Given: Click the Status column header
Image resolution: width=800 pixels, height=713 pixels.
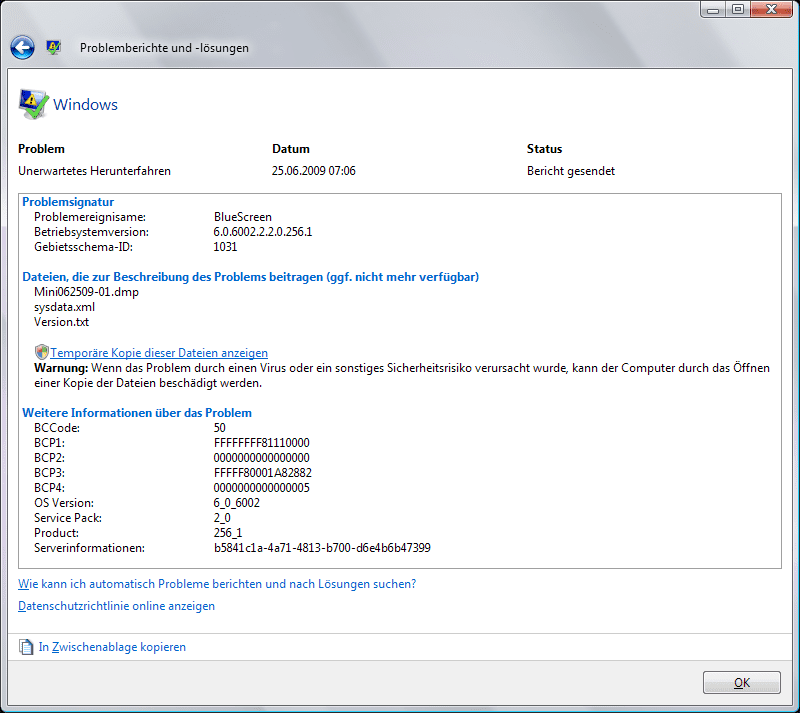Looking at the screenshot, I should tap(544, 149).
